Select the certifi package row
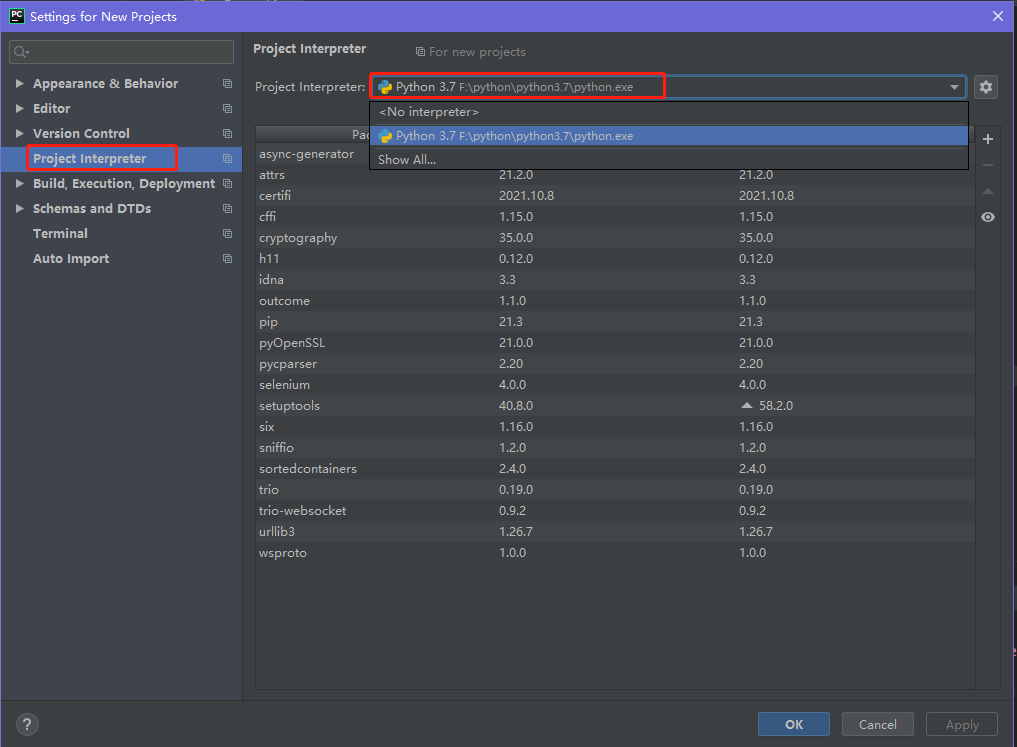1017x747 pixels. point(615,196)
